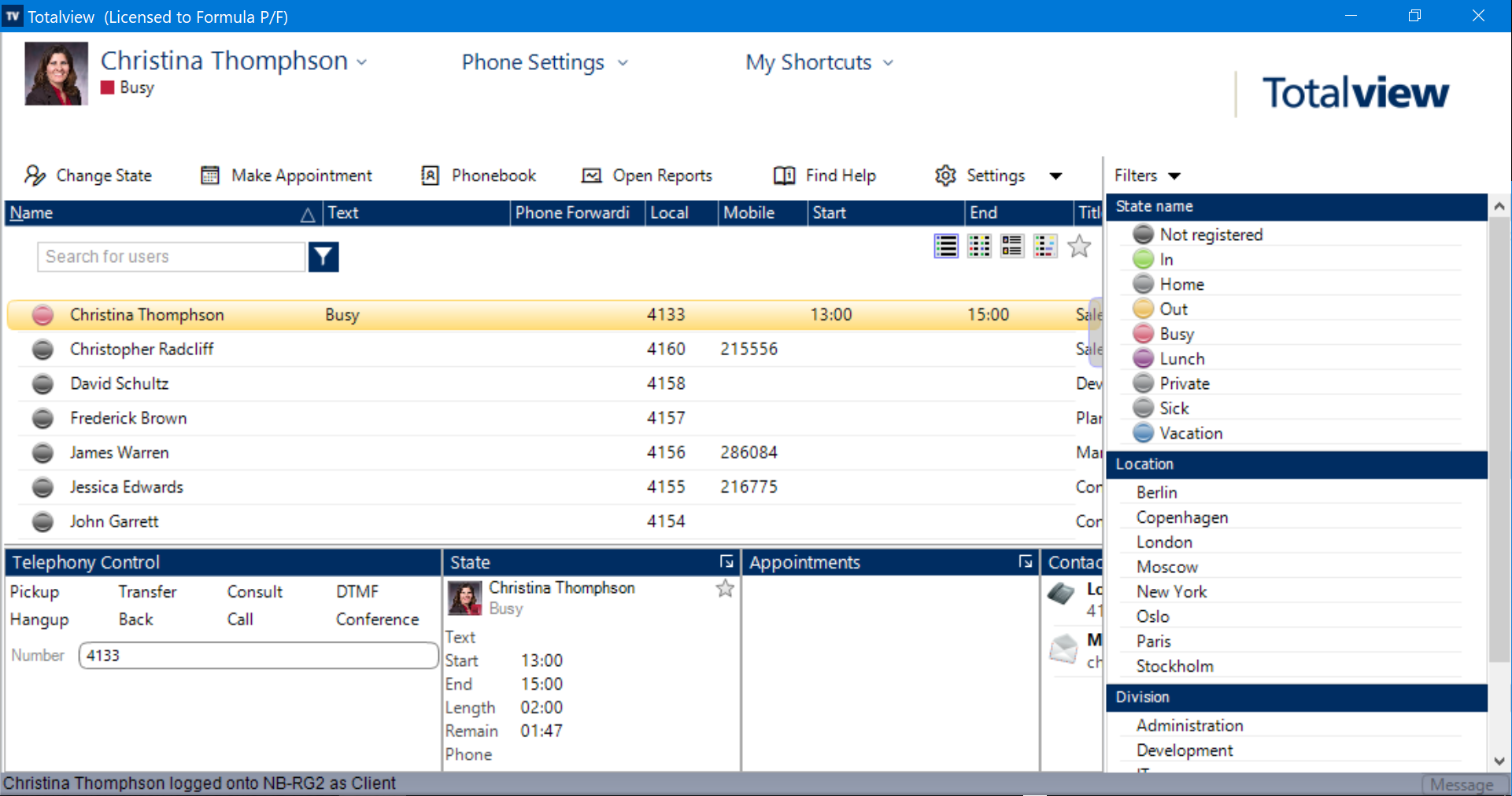Filter by the In state
The width and height of the screenshot is (1512, 796).
pyautogui.click(x=1166, y=259)
